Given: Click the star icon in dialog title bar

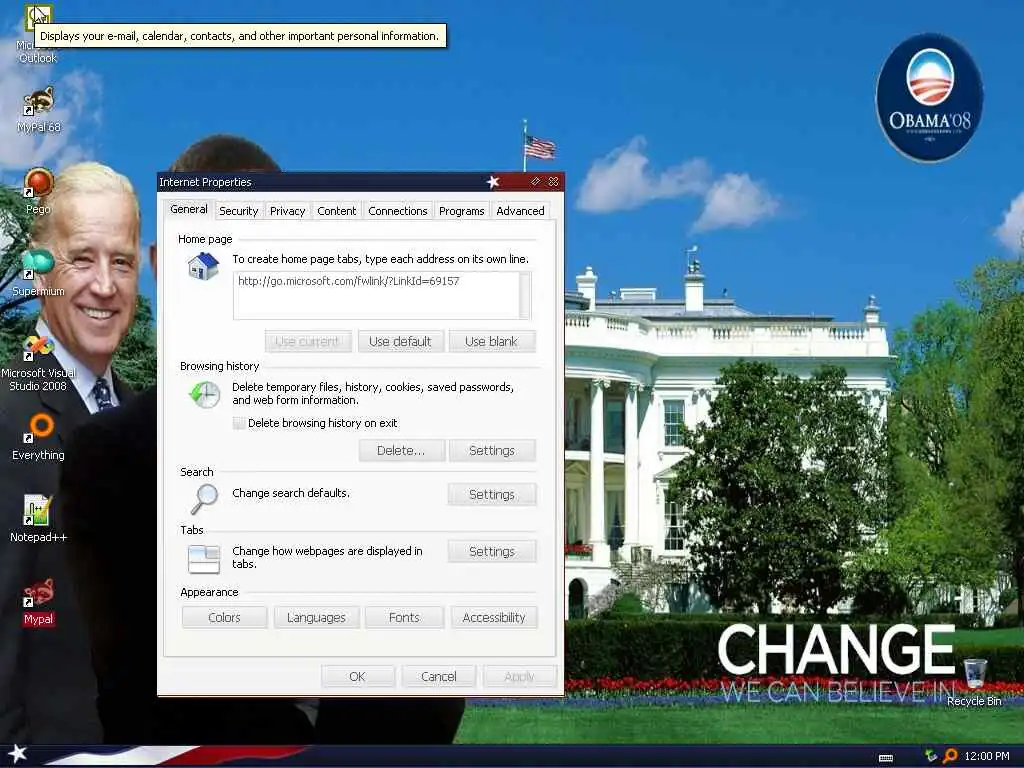Looking at the screenshot, I should pos(493,182).
